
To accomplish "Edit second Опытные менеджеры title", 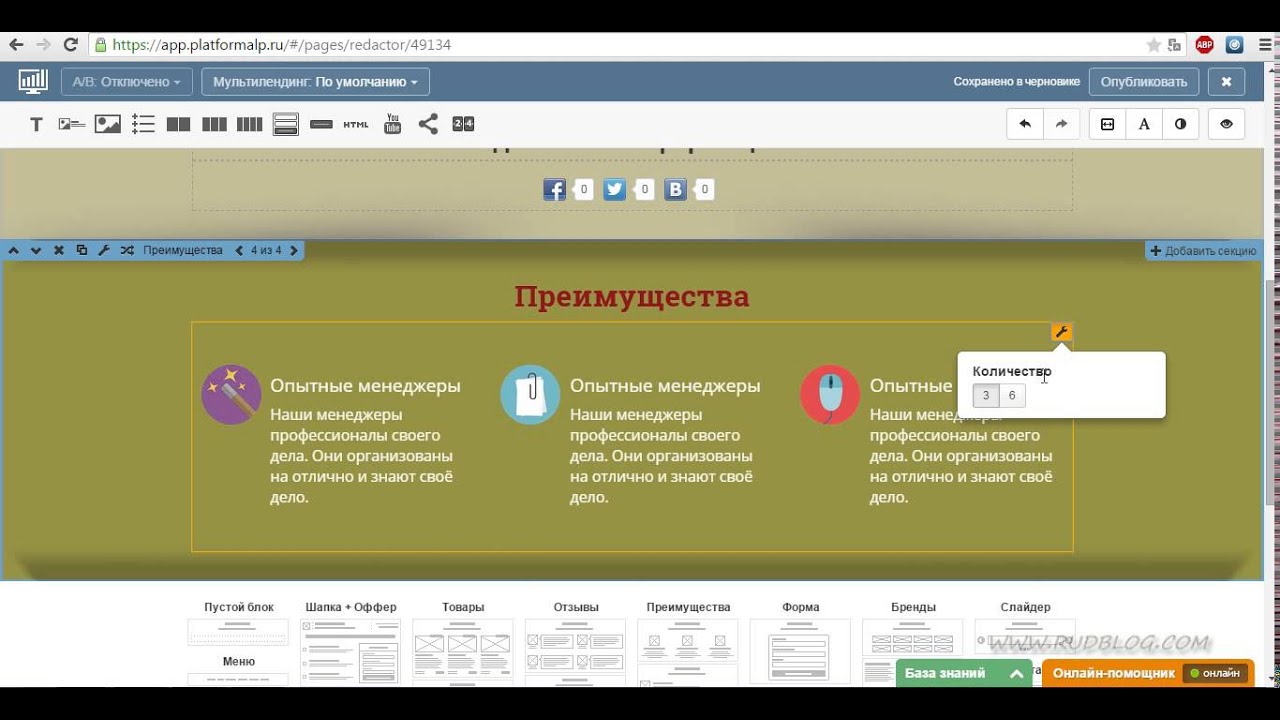I will 665,386.
